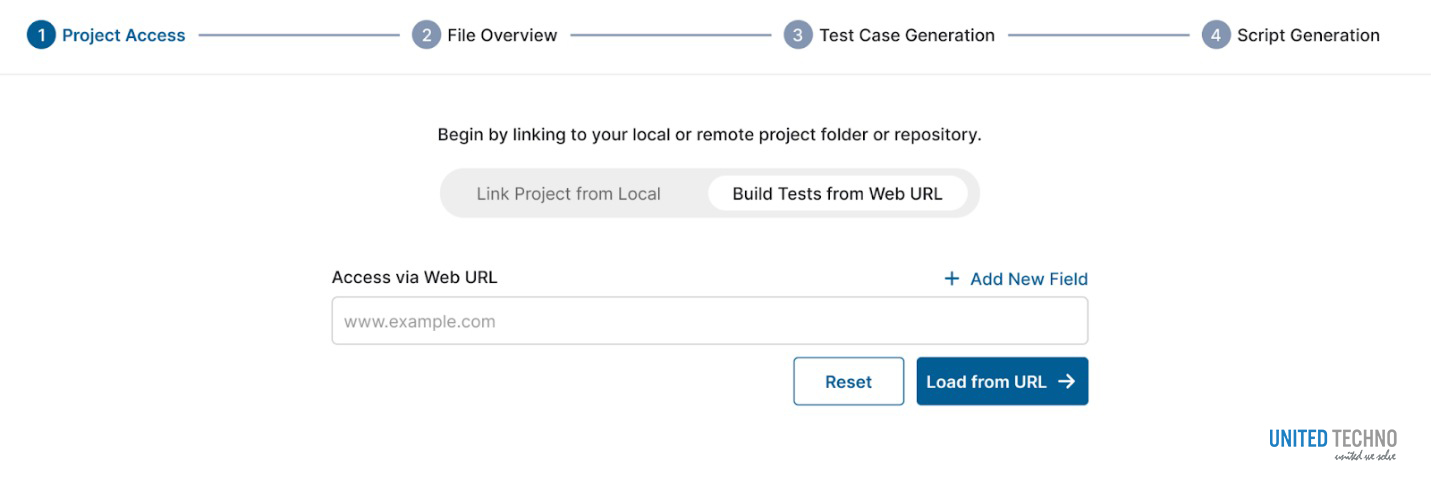Select the Build Tests from Web URL option
Viewport: 1431px width, 496px height.
[837, 194]
